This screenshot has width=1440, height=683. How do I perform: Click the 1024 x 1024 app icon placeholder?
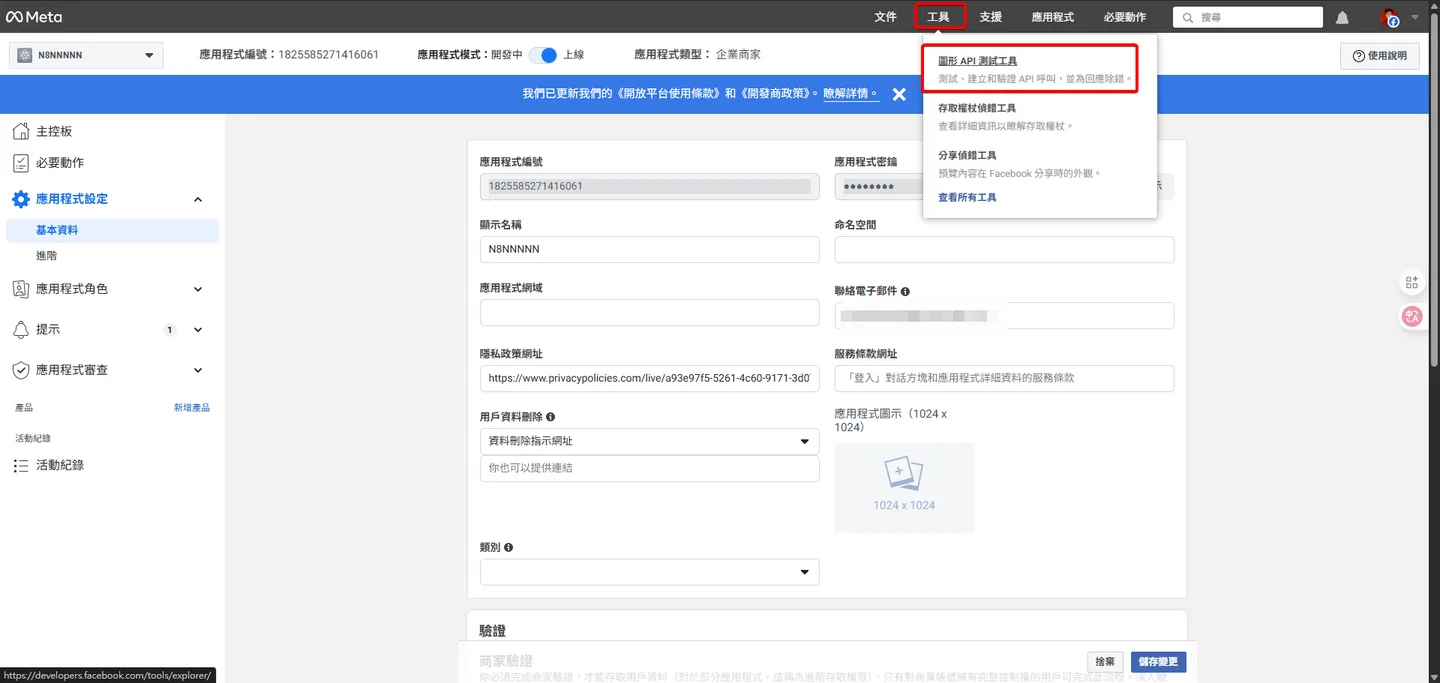click(x=904, y=487)
